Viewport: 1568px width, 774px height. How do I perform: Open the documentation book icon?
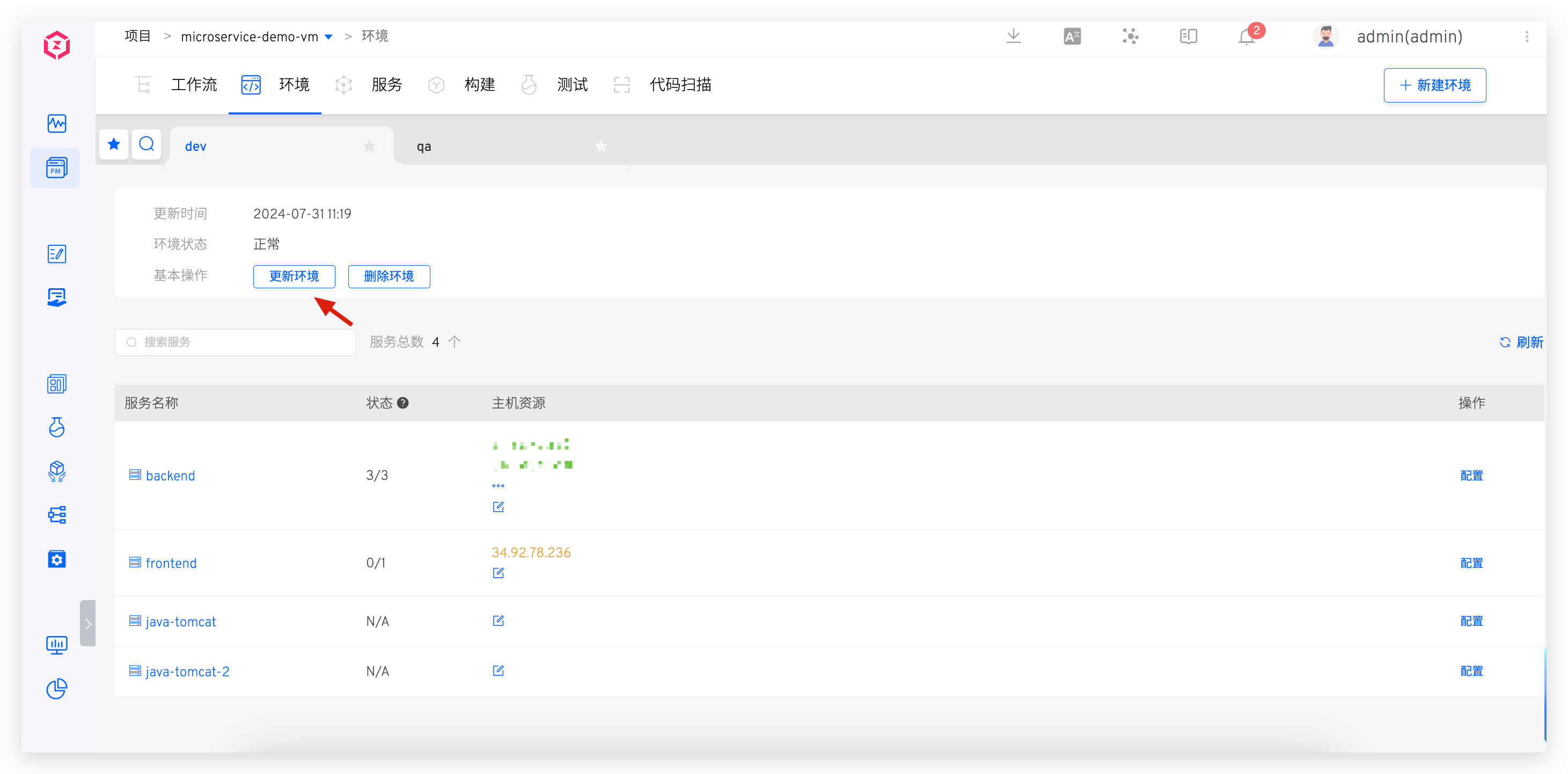[1188, 36]
